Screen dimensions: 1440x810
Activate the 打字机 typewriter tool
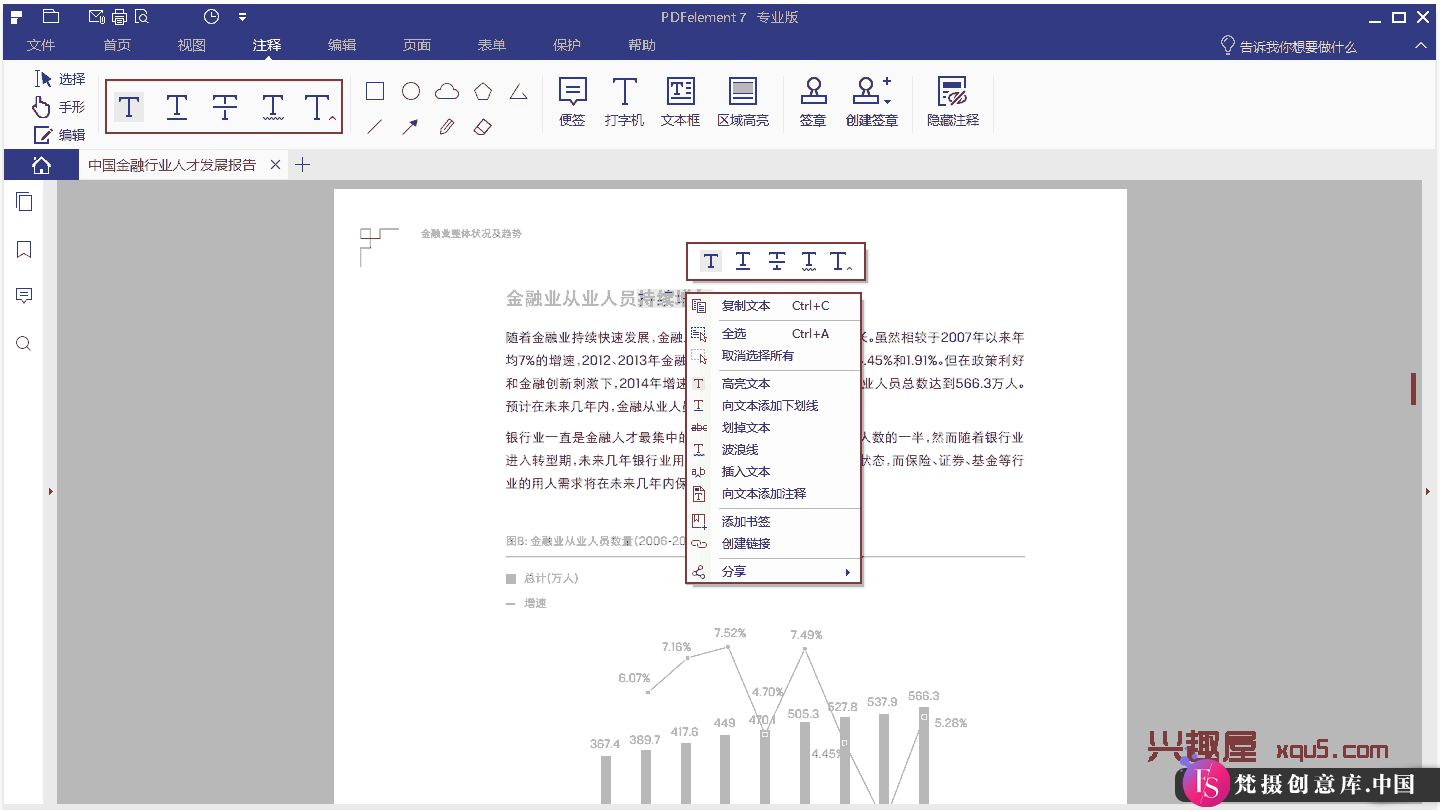pyautogui.click(x=624, y=103)
